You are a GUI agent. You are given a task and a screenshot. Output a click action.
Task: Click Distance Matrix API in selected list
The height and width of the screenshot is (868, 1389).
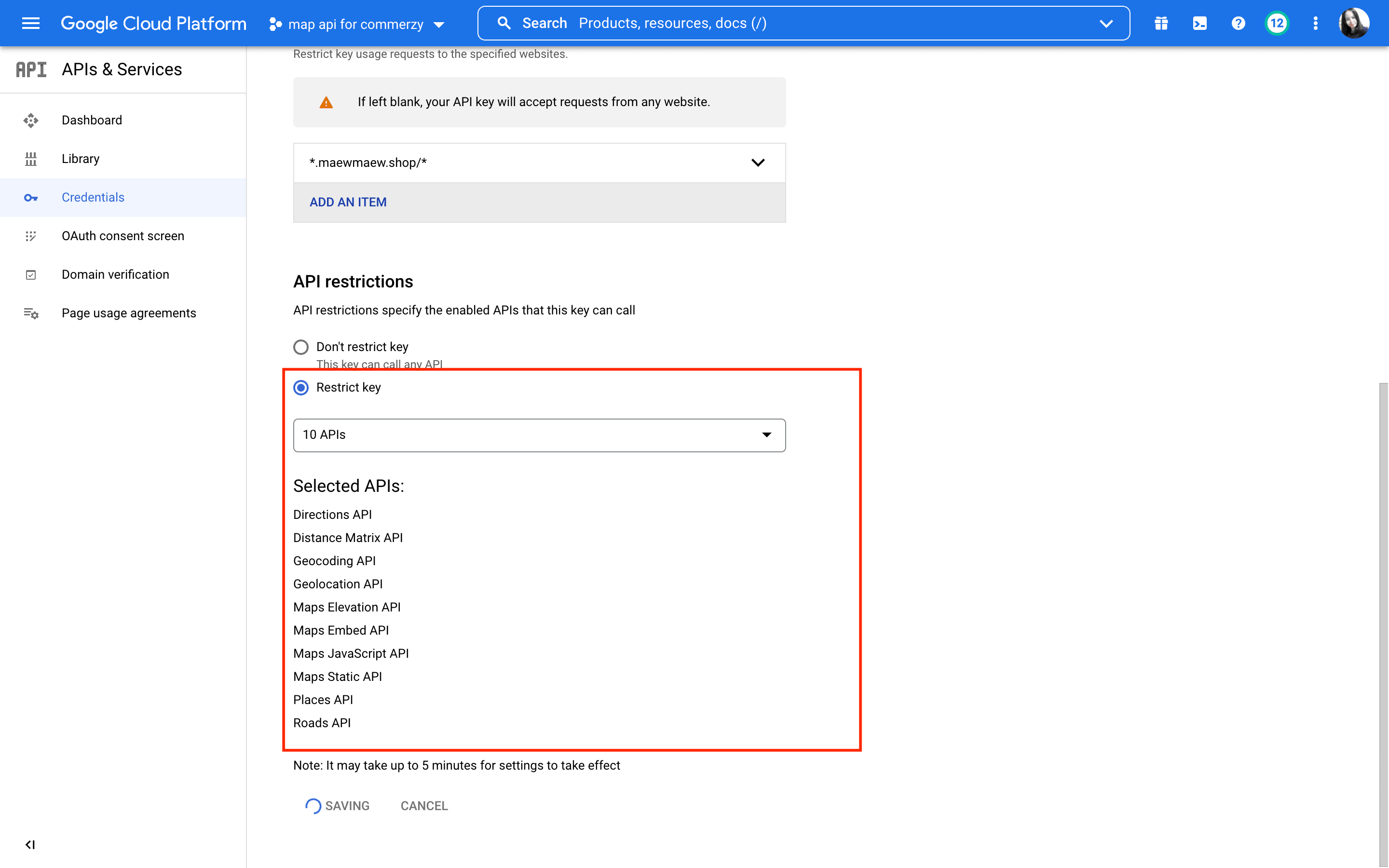coord(348,537)
